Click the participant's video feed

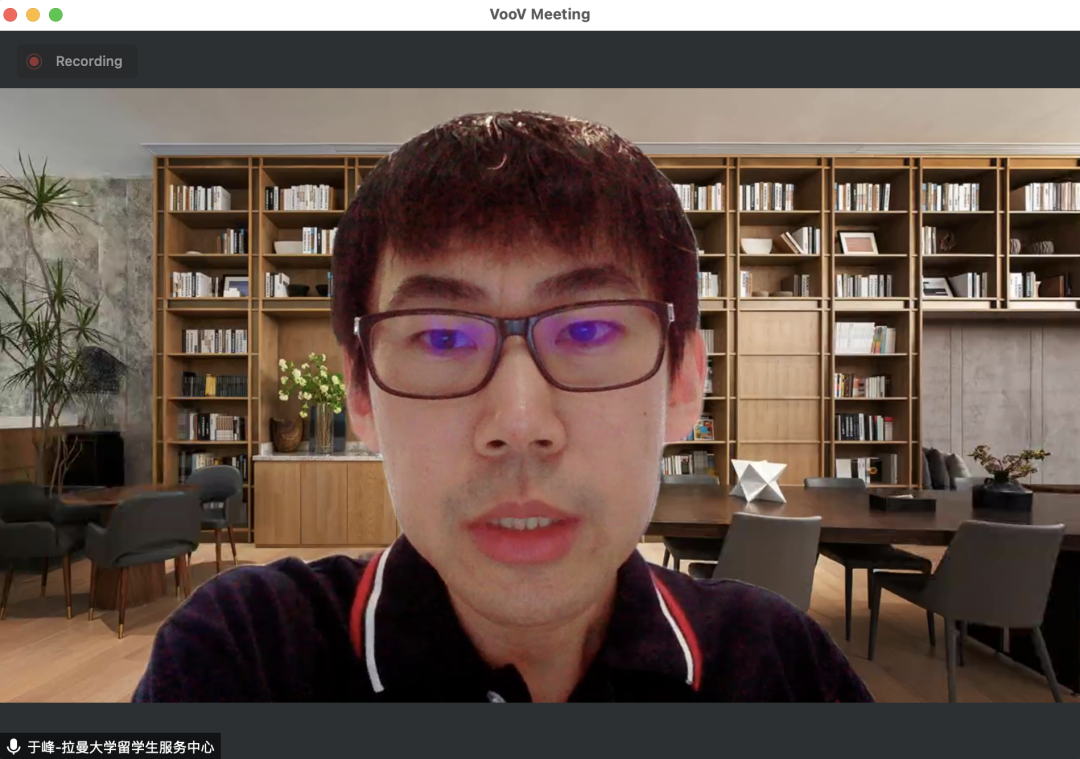pos(540,395)
